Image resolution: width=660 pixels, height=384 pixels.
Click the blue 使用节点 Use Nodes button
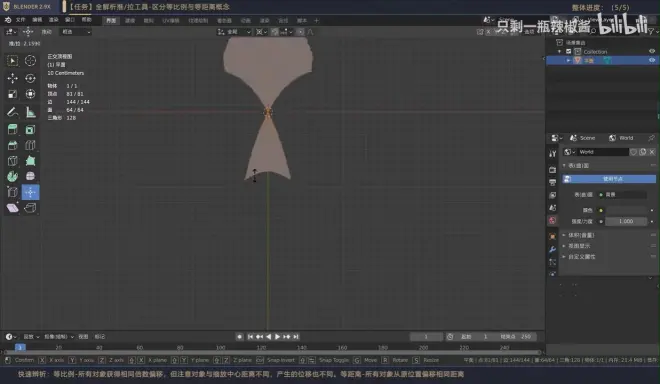point(609,179)
